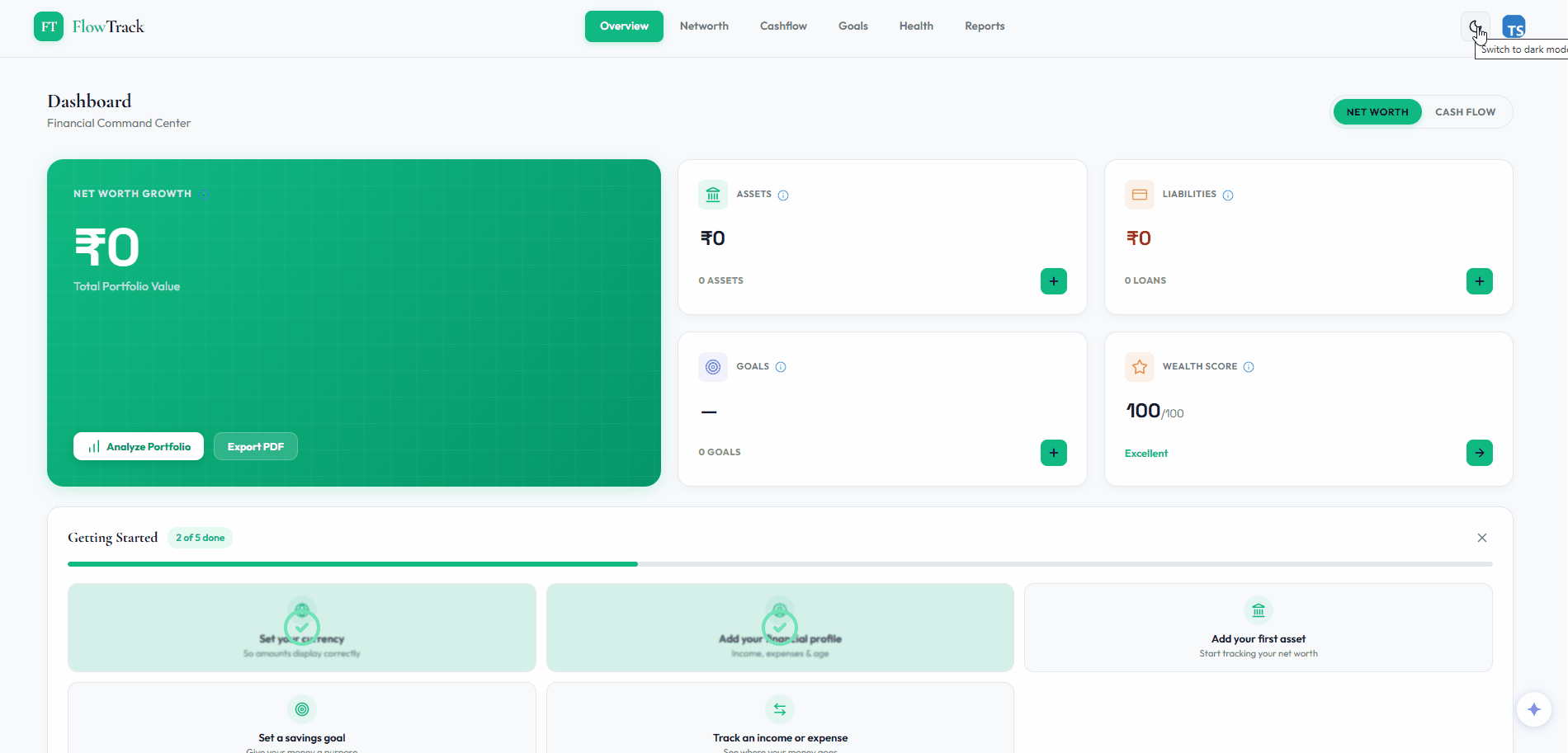Open the Add your financial profile card
This screenshot has height=753, width=1568.
pos(780,628)
